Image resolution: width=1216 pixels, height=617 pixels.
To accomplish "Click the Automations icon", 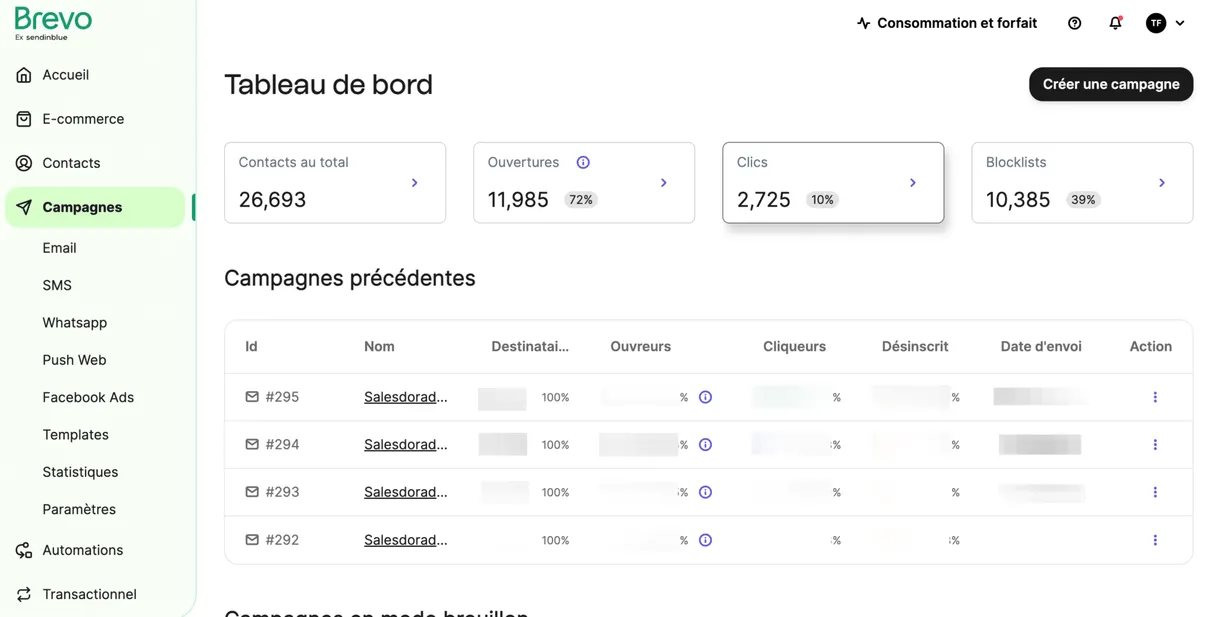I will point(24,550).
